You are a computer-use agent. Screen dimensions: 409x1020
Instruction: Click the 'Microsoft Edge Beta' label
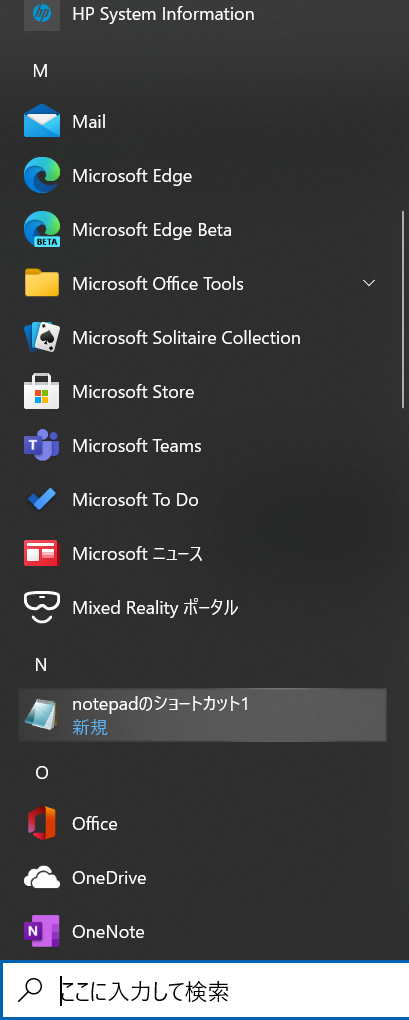tap(152, 230)
